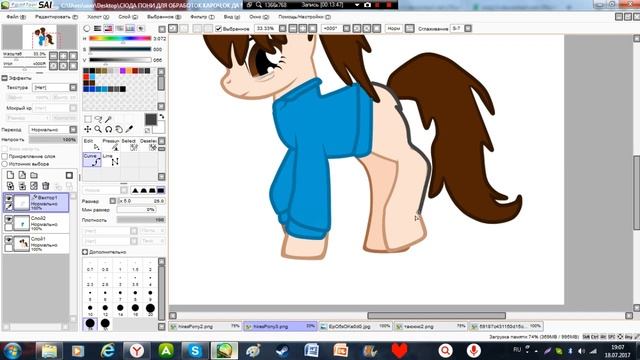Pick the sharpest triangle brush edge shape

135,190
